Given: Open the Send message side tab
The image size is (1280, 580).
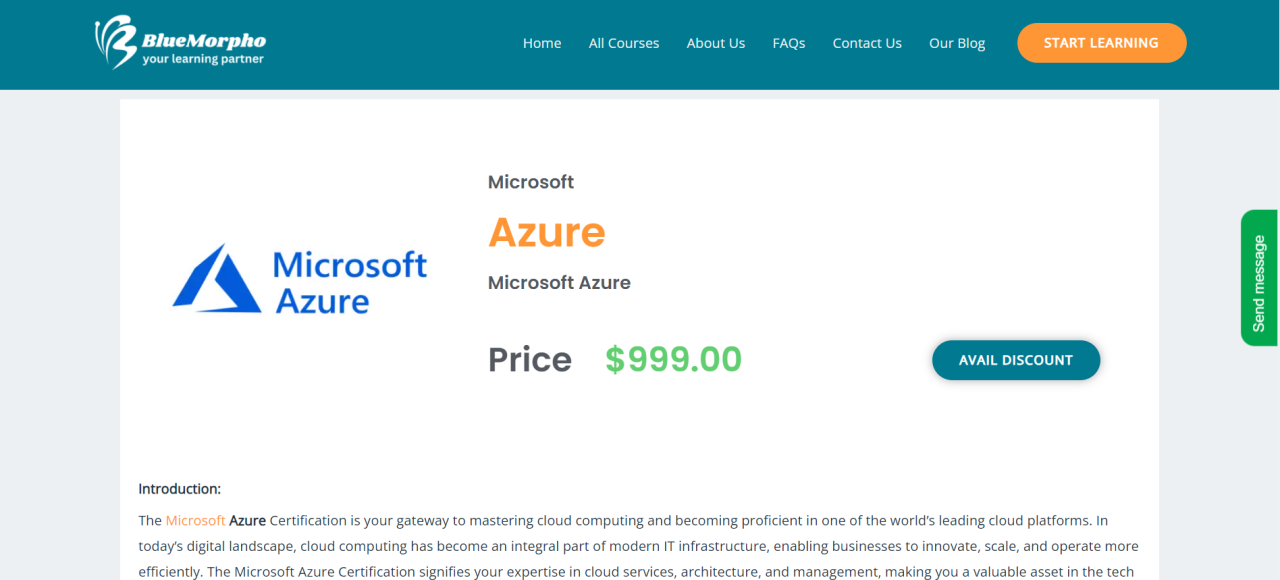Looking at the screenshot, I should point(1259,278).
